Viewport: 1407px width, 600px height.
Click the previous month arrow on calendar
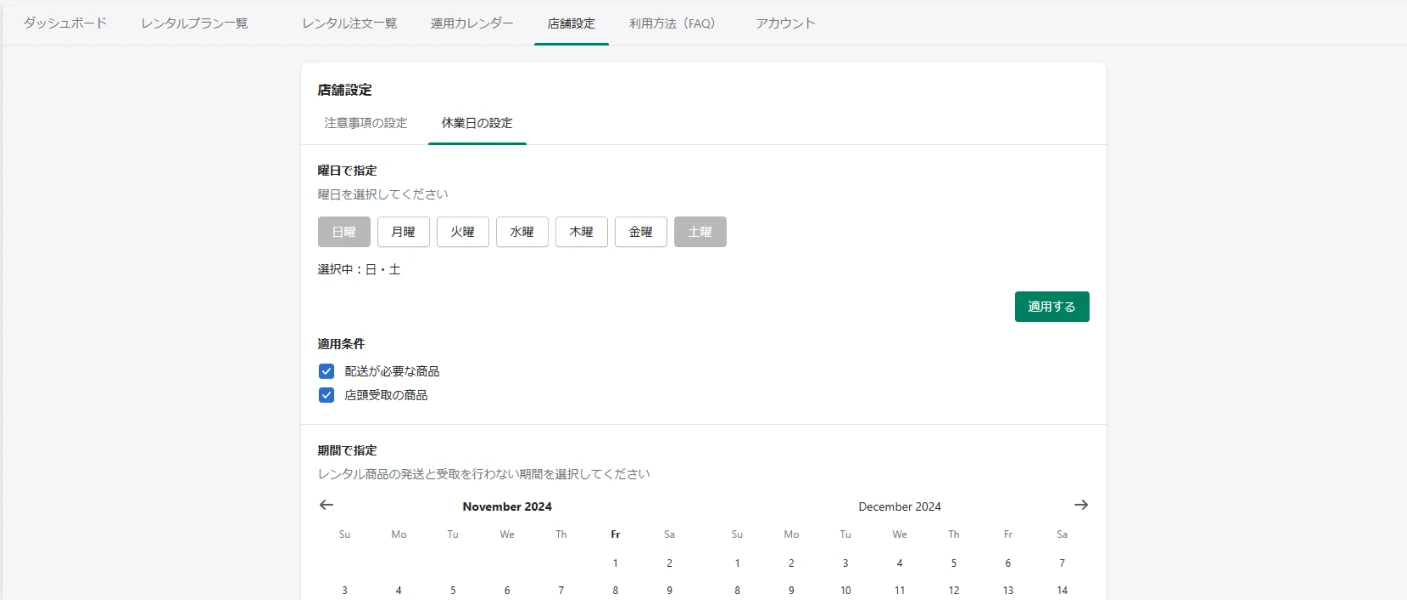pyautogui.click(x=326, y=505)
